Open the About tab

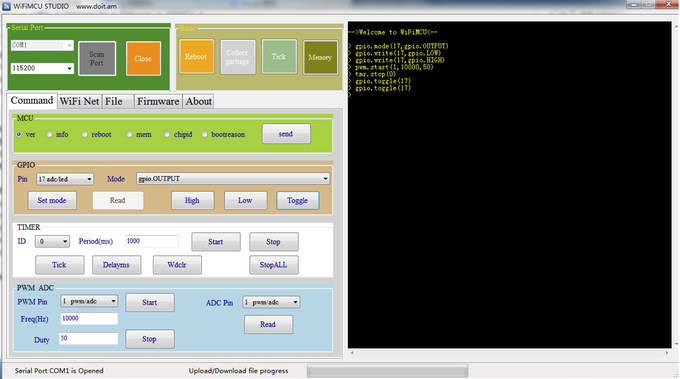coord(198,101)
